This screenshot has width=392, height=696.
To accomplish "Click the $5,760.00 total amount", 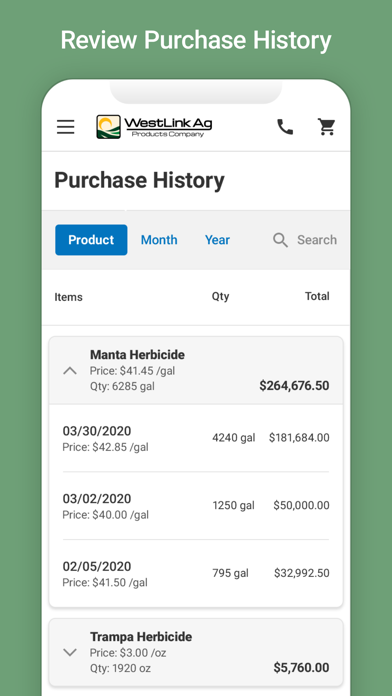I will pyautogui.click(x=301, y=668).
